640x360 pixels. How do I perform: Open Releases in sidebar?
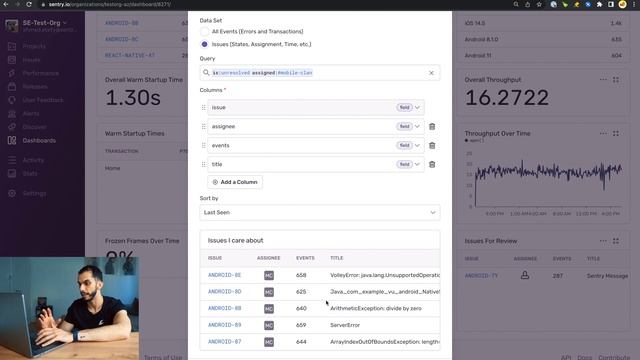click(x=35, y=87)
